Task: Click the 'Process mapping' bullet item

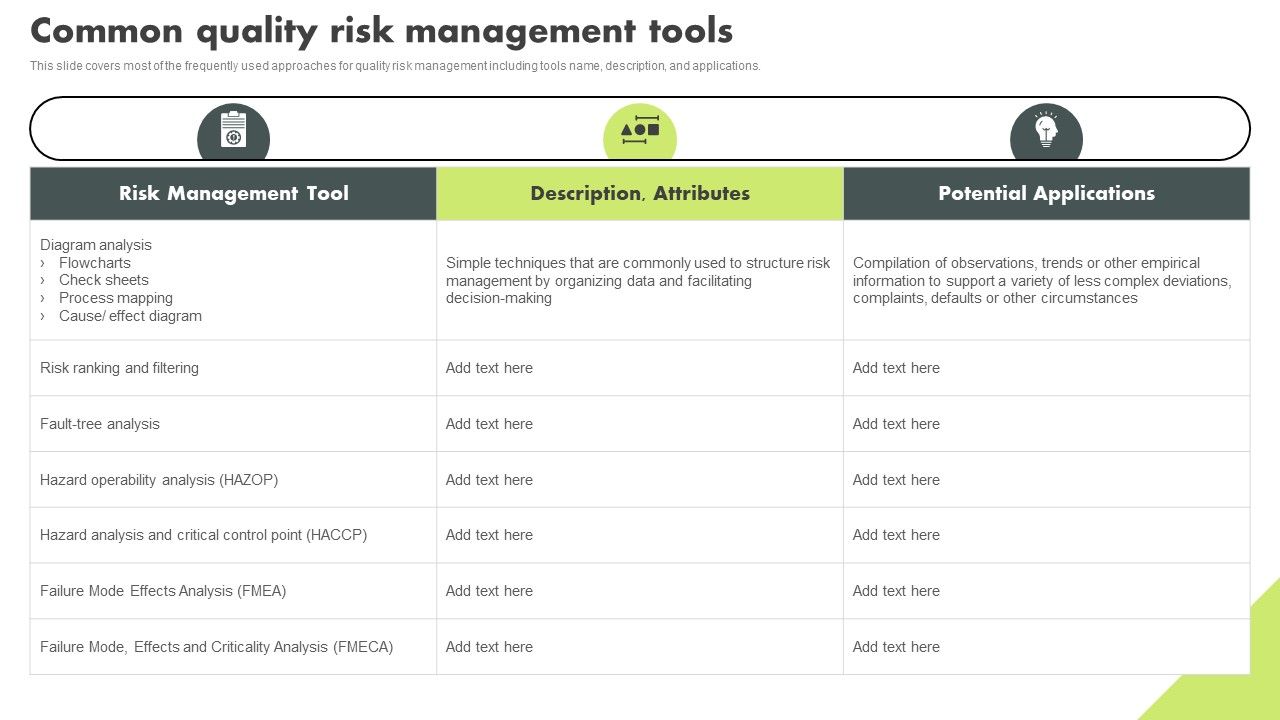Action: (116, 298)
